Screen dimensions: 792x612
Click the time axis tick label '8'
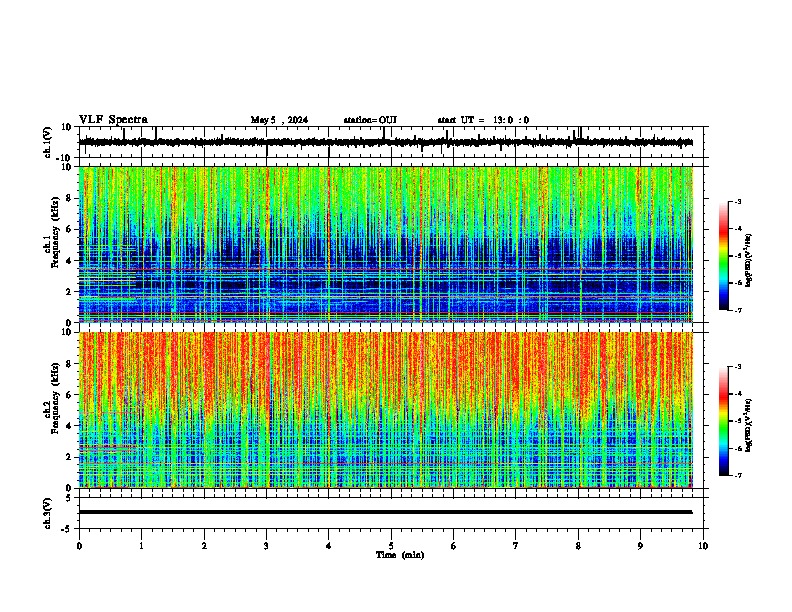(578, 546)
